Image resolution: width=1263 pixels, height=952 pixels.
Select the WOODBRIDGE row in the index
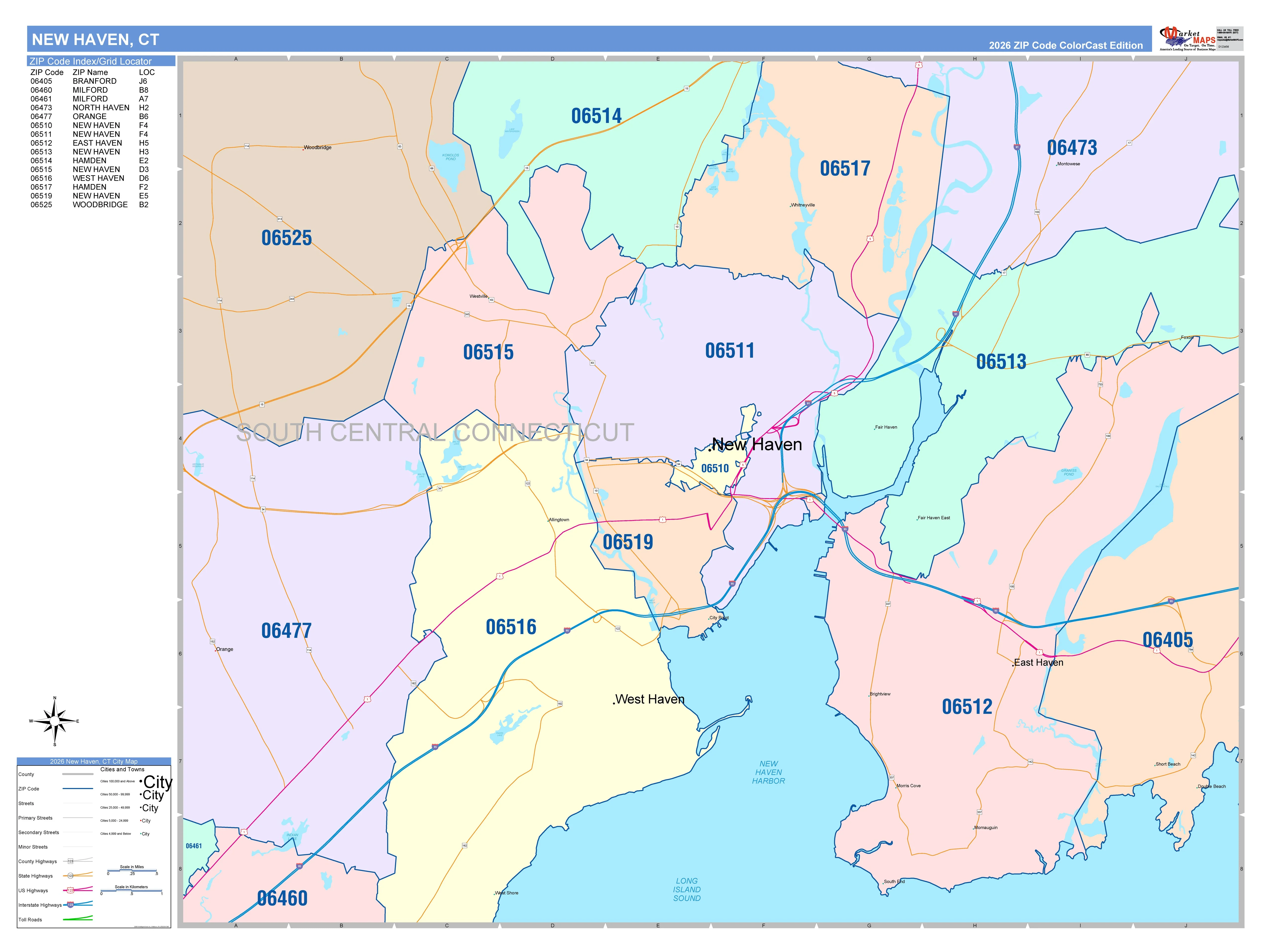(92, 204)
